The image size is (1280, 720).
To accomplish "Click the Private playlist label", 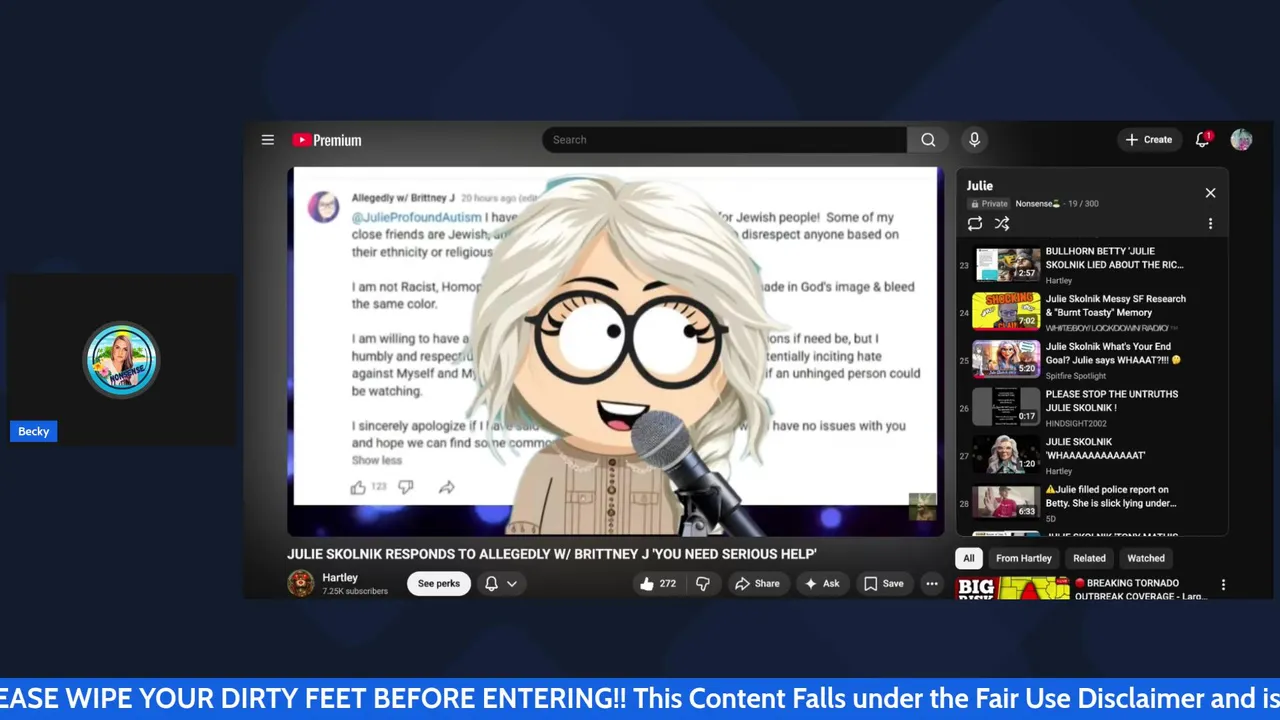I will [x=988, y=203].
